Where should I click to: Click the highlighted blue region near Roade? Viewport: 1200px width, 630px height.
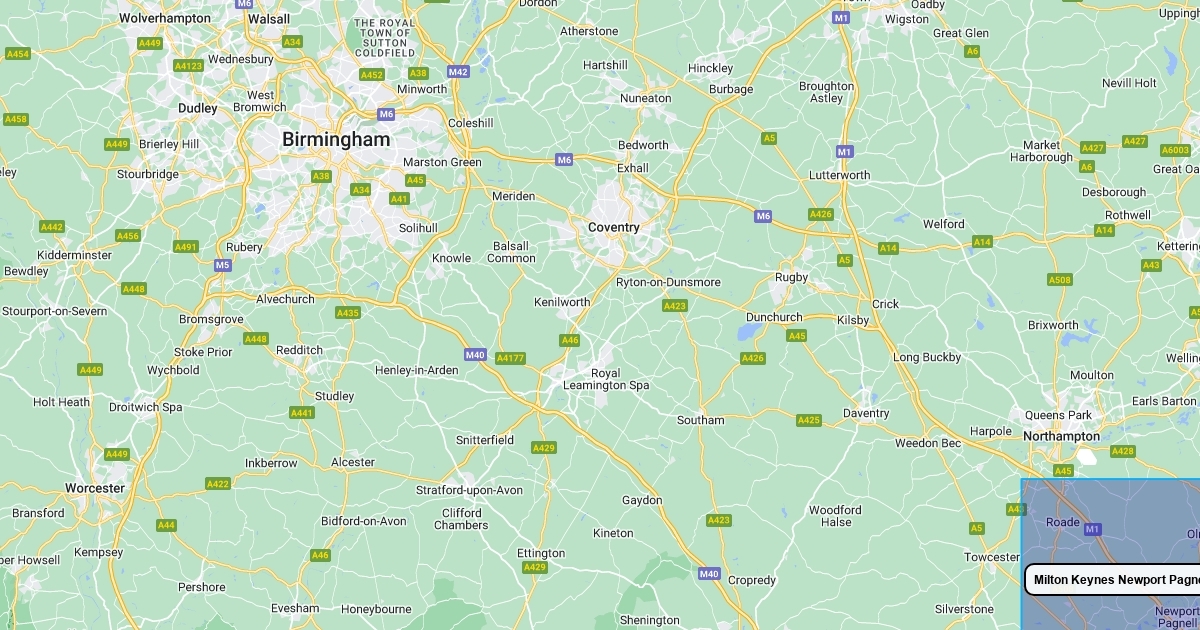tap(1110, 554)
